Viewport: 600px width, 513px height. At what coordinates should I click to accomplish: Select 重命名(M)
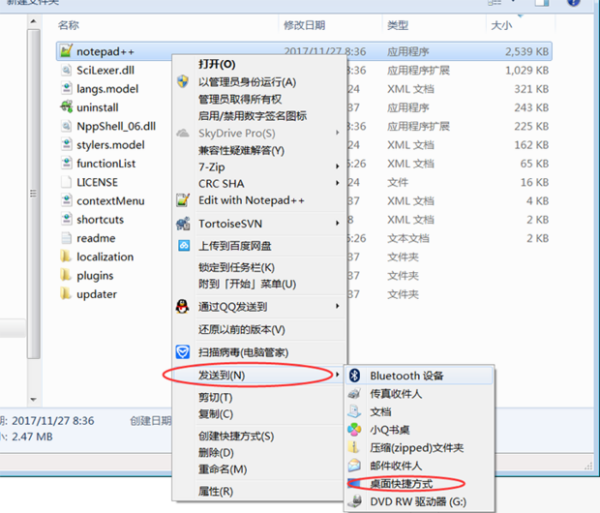click(x=222, y=469)
